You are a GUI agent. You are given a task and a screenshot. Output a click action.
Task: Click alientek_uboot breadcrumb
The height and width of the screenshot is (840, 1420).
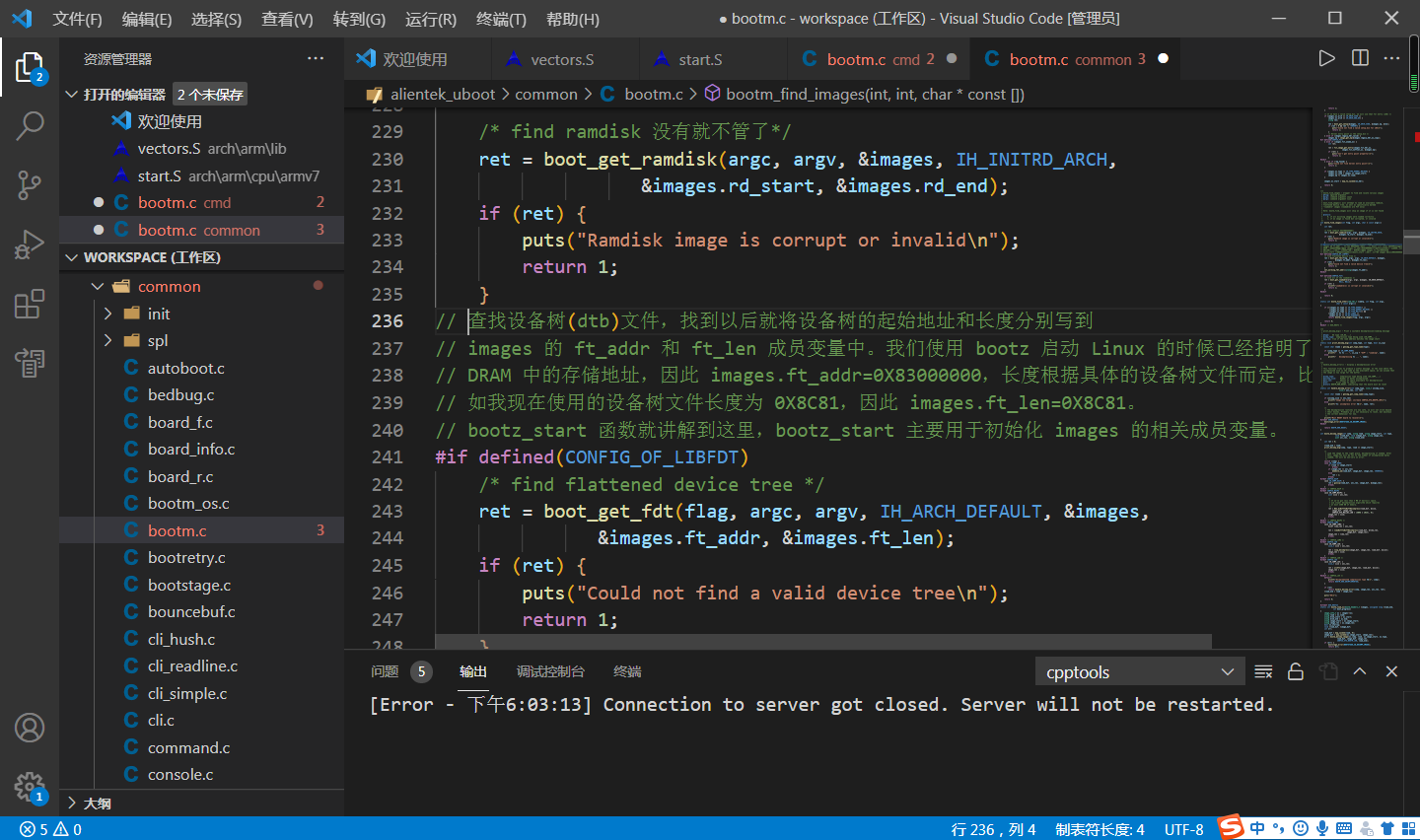443,94
